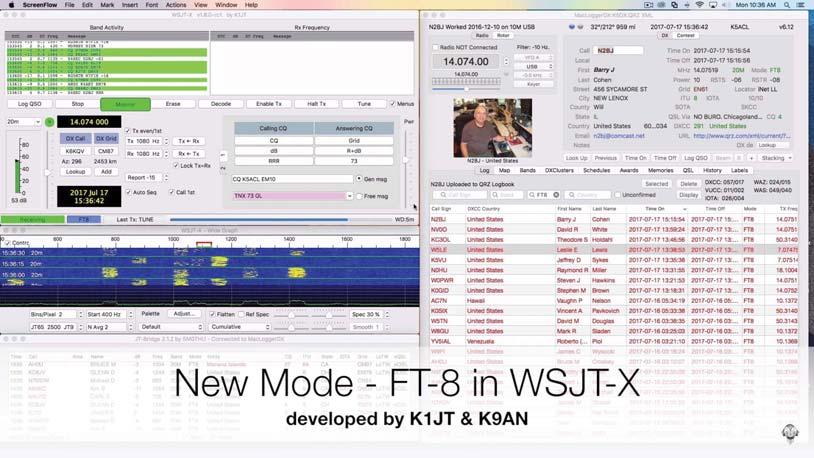Click the Halt Tx button
This screenshot has height=458, width=814.
pos(316,104)
